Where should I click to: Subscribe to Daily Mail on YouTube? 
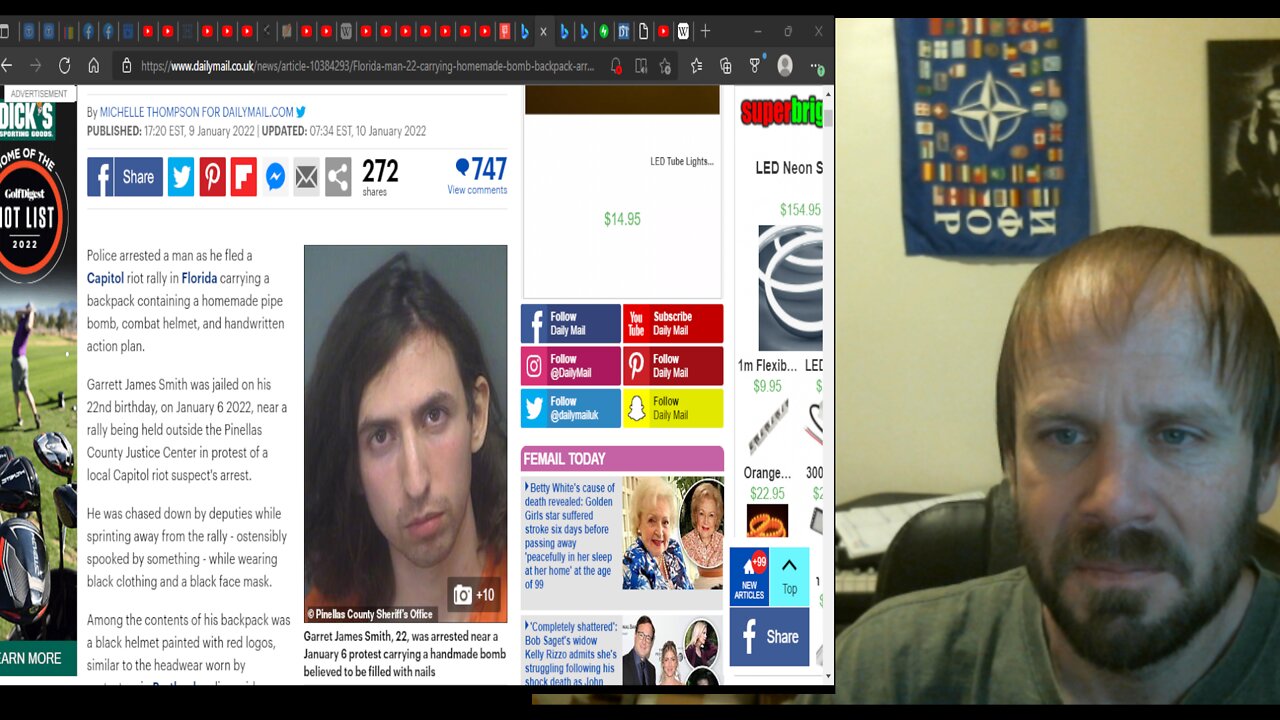pos(673,324)
